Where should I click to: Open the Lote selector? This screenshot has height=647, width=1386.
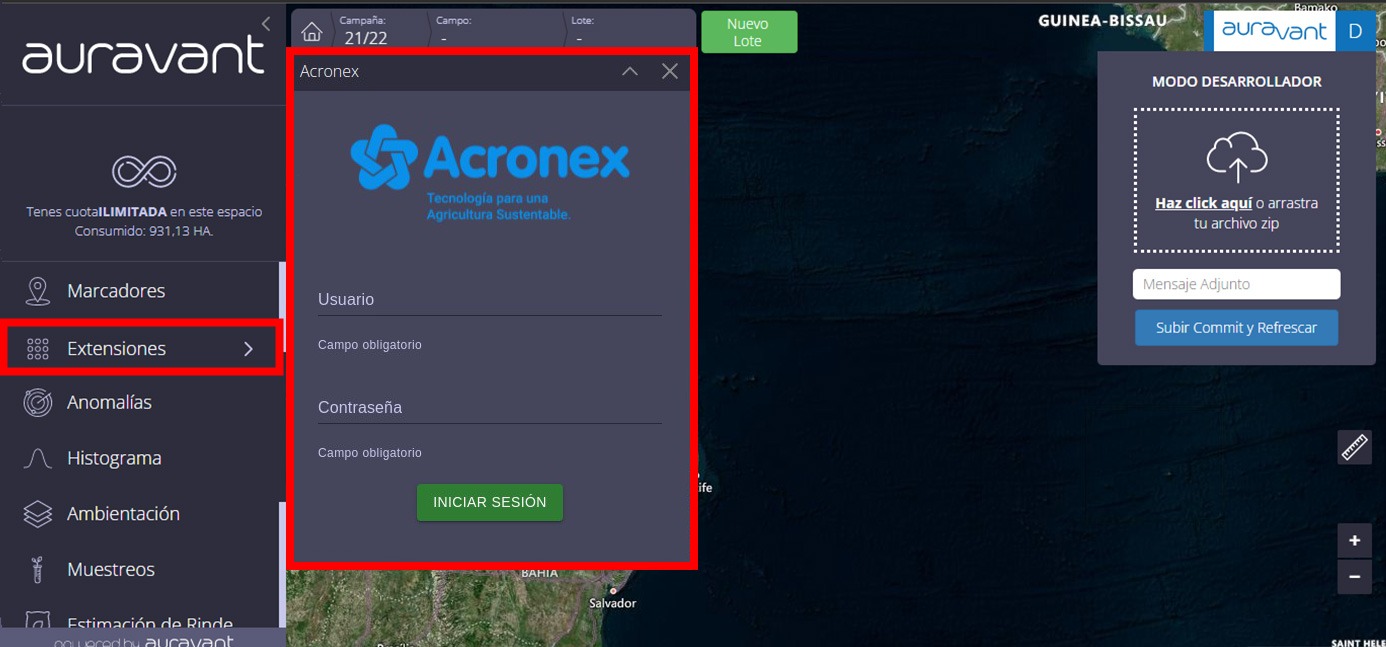point(630,31)
